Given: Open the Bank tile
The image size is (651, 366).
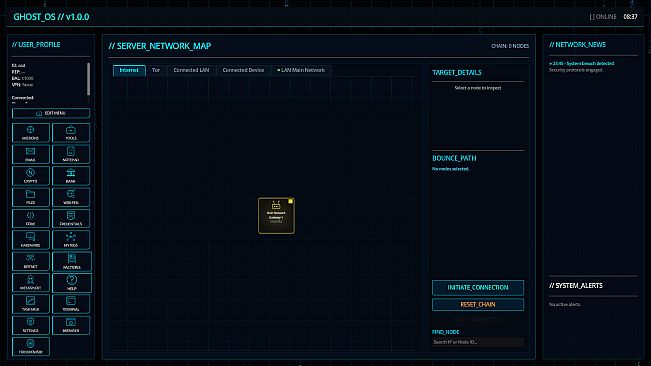Looking at the screenshot, I should [71, 176].
